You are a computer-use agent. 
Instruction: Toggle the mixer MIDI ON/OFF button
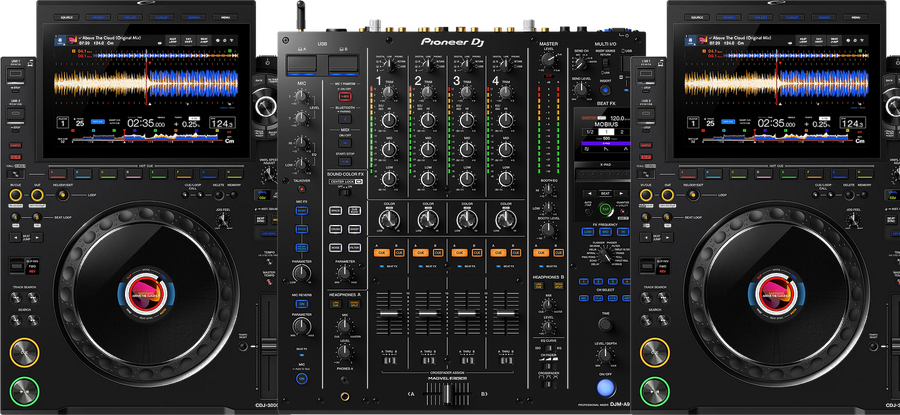(344, 141)
